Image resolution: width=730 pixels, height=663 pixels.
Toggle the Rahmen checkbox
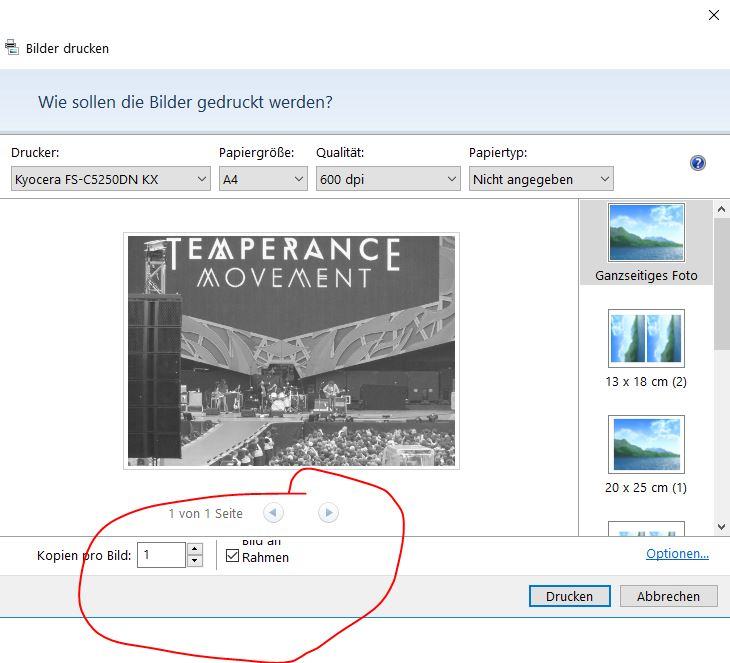(x=232, y=555)
